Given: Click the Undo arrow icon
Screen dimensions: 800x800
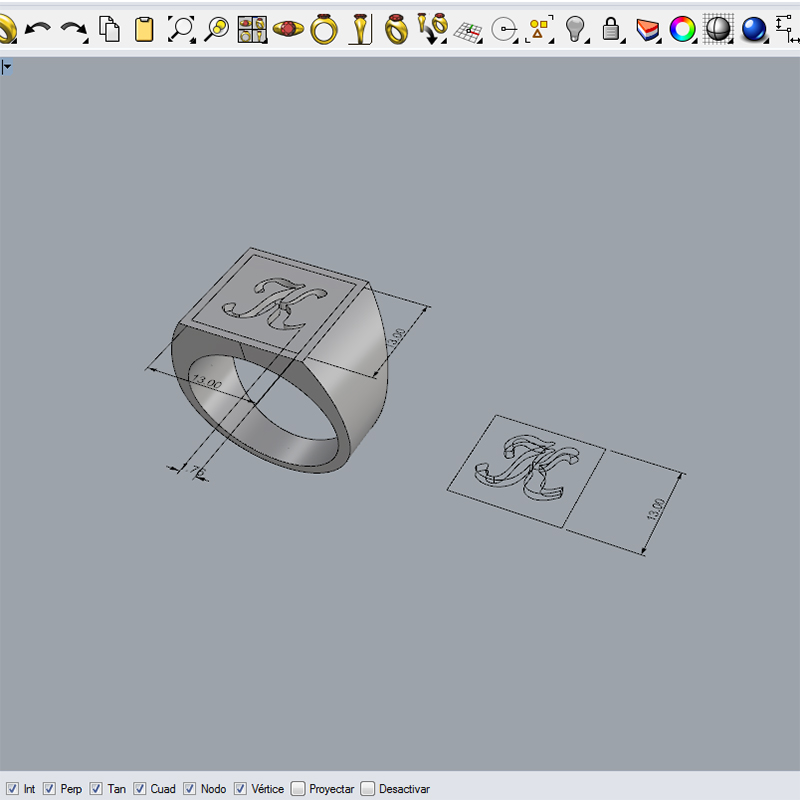Looking at the screenshot, I should (37, 30).
